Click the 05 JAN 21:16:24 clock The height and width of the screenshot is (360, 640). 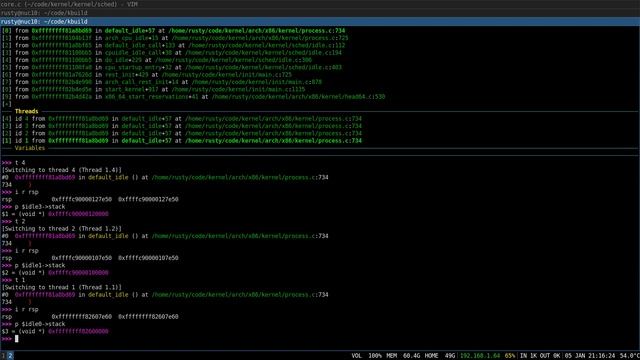(590, 356)
